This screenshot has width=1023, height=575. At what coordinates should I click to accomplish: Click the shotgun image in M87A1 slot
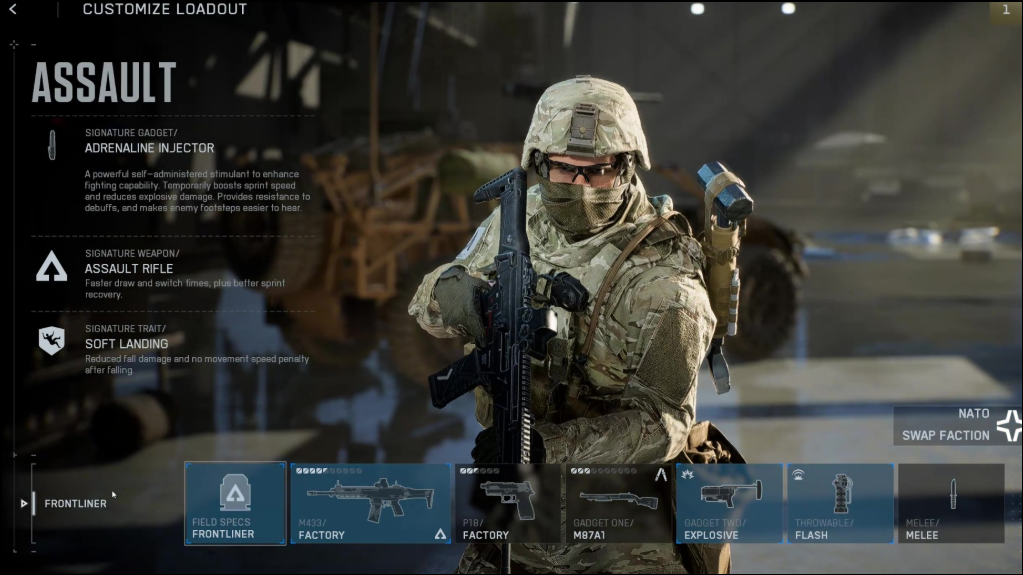(618, 500)
